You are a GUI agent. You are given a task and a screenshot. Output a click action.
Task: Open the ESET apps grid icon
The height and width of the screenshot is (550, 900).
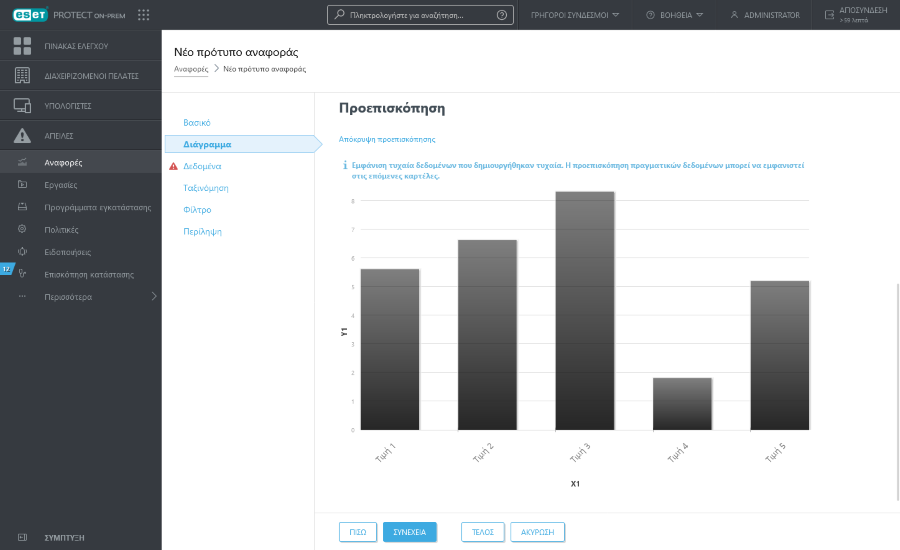coord(143,15)
